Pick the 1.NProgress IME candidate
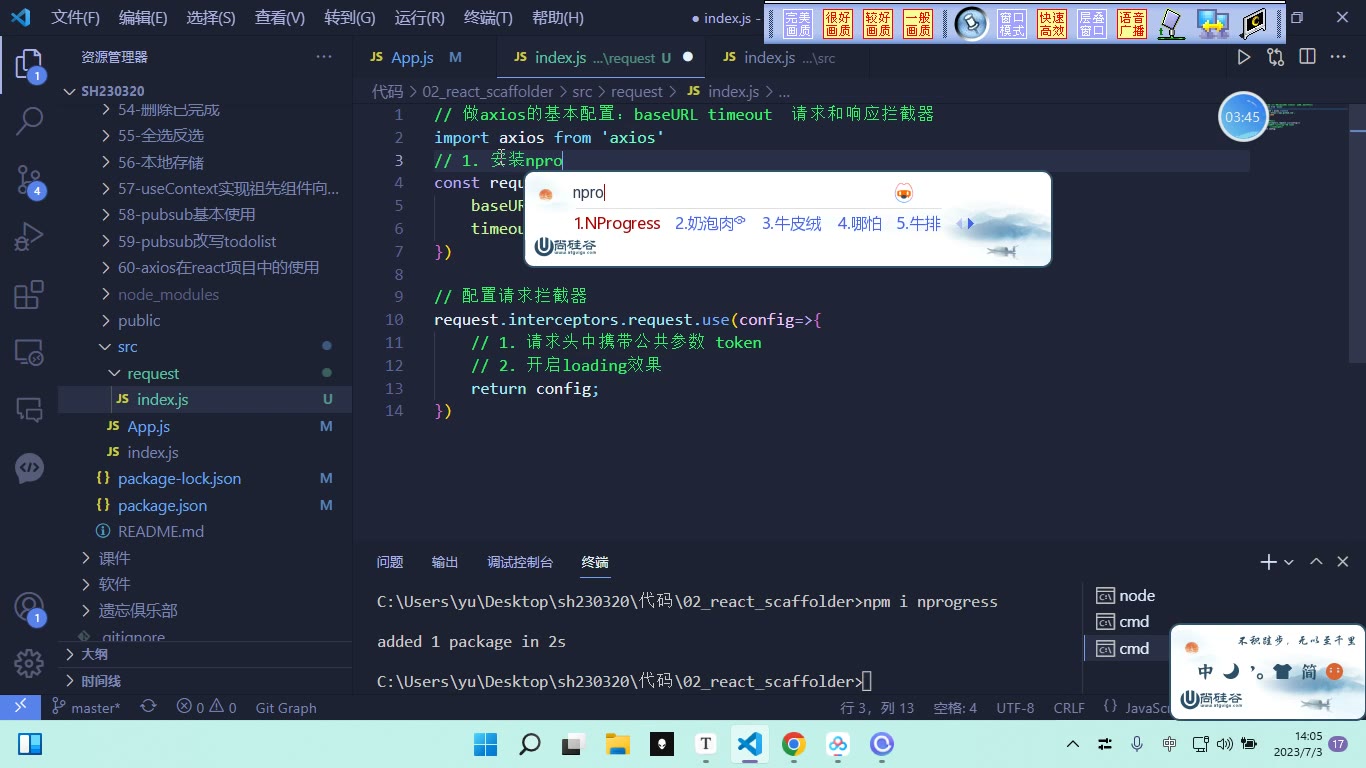The image size is (1366, 768). [617, 223]
